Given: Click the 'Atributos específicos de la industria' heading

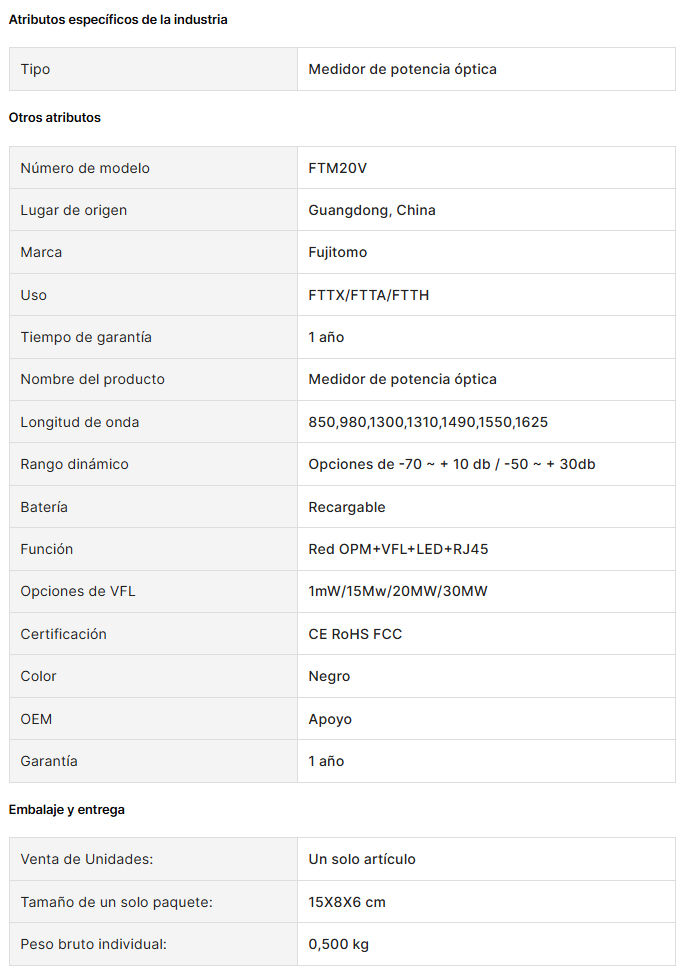Looking at the screenshot, I should (118, 20).
